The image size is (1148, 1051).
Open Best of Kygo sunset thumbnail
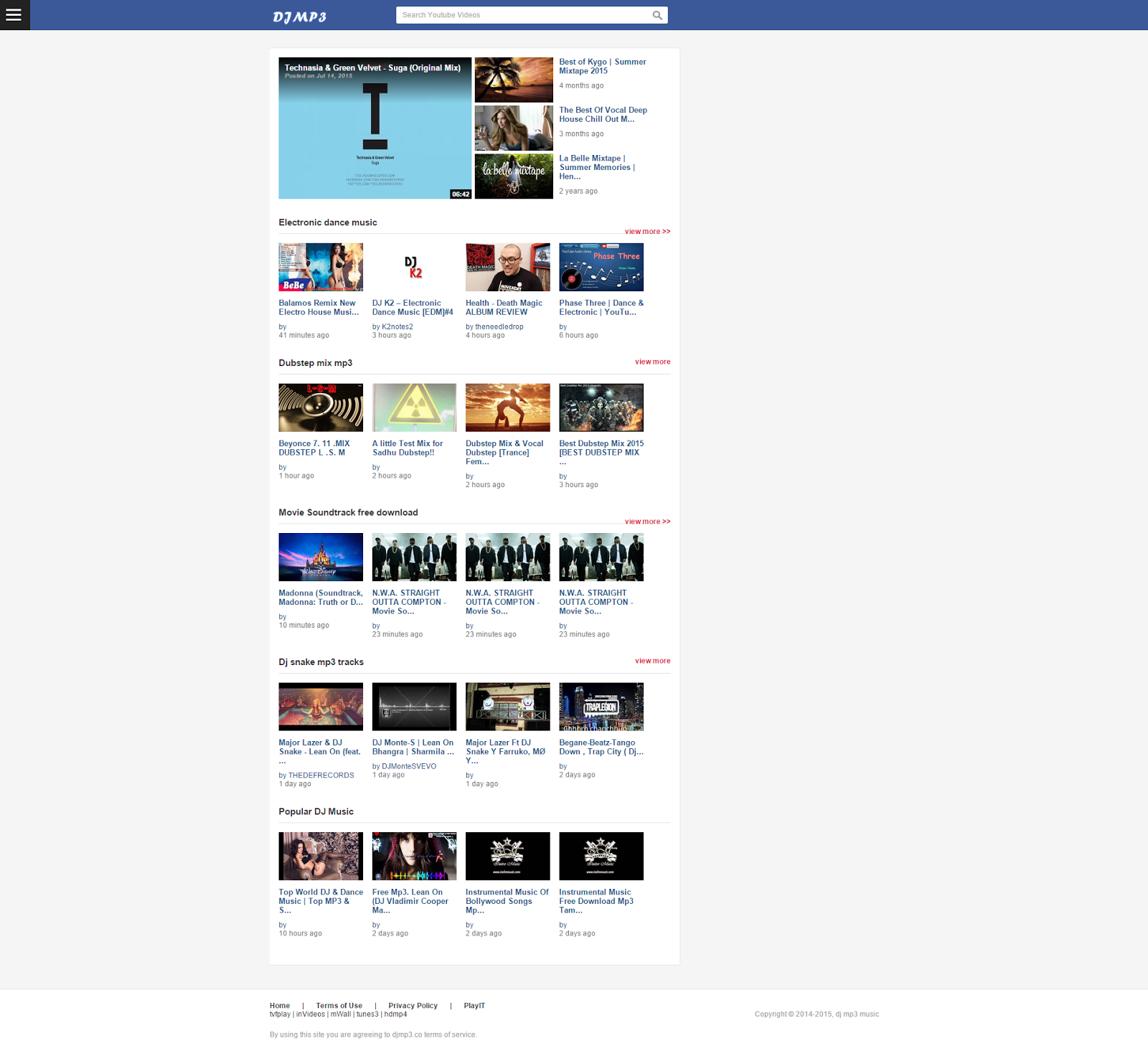point(514,80)
